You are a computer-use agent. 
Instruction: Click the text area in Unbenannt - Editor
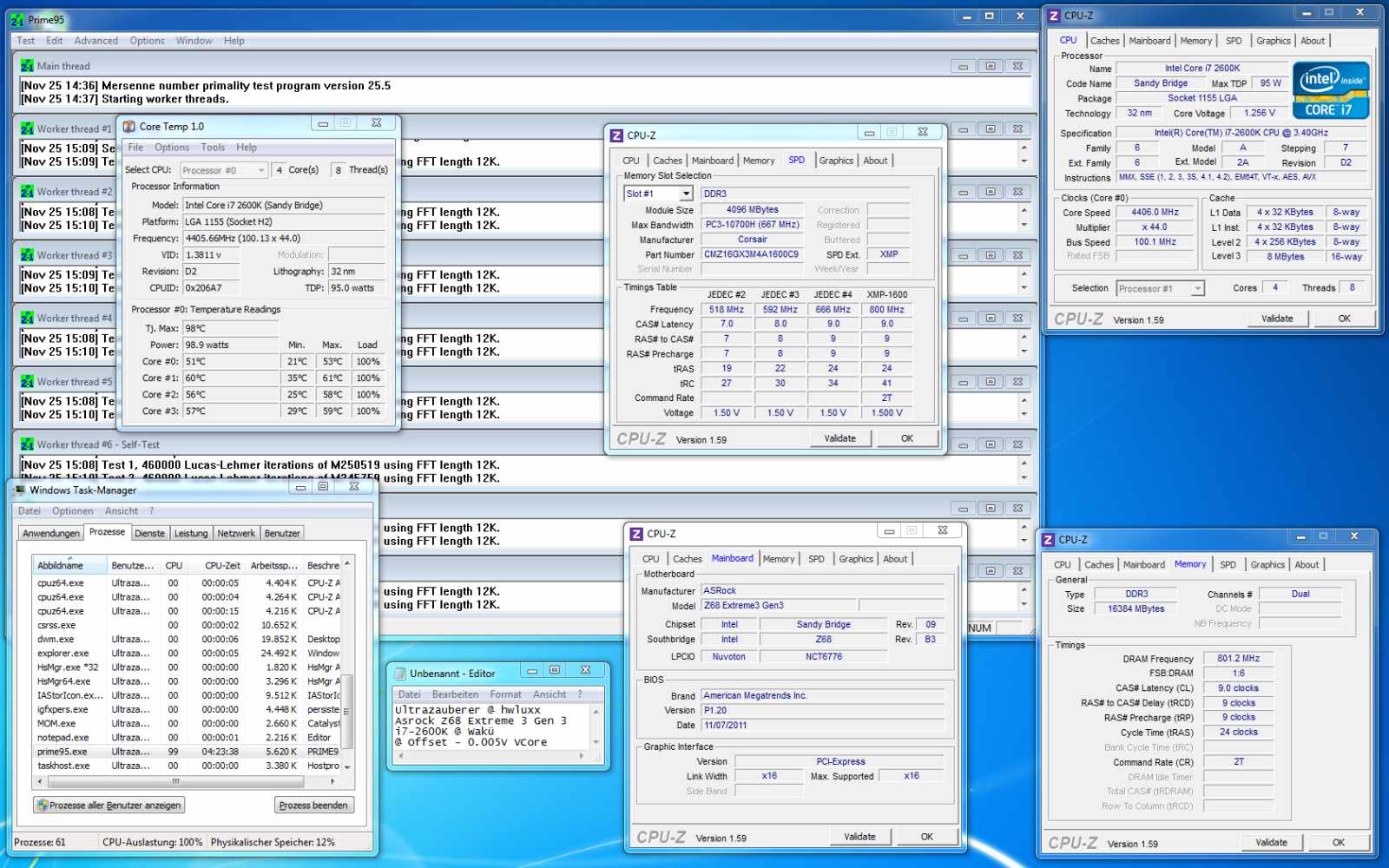pyautogui.click(x=491, y=727)
